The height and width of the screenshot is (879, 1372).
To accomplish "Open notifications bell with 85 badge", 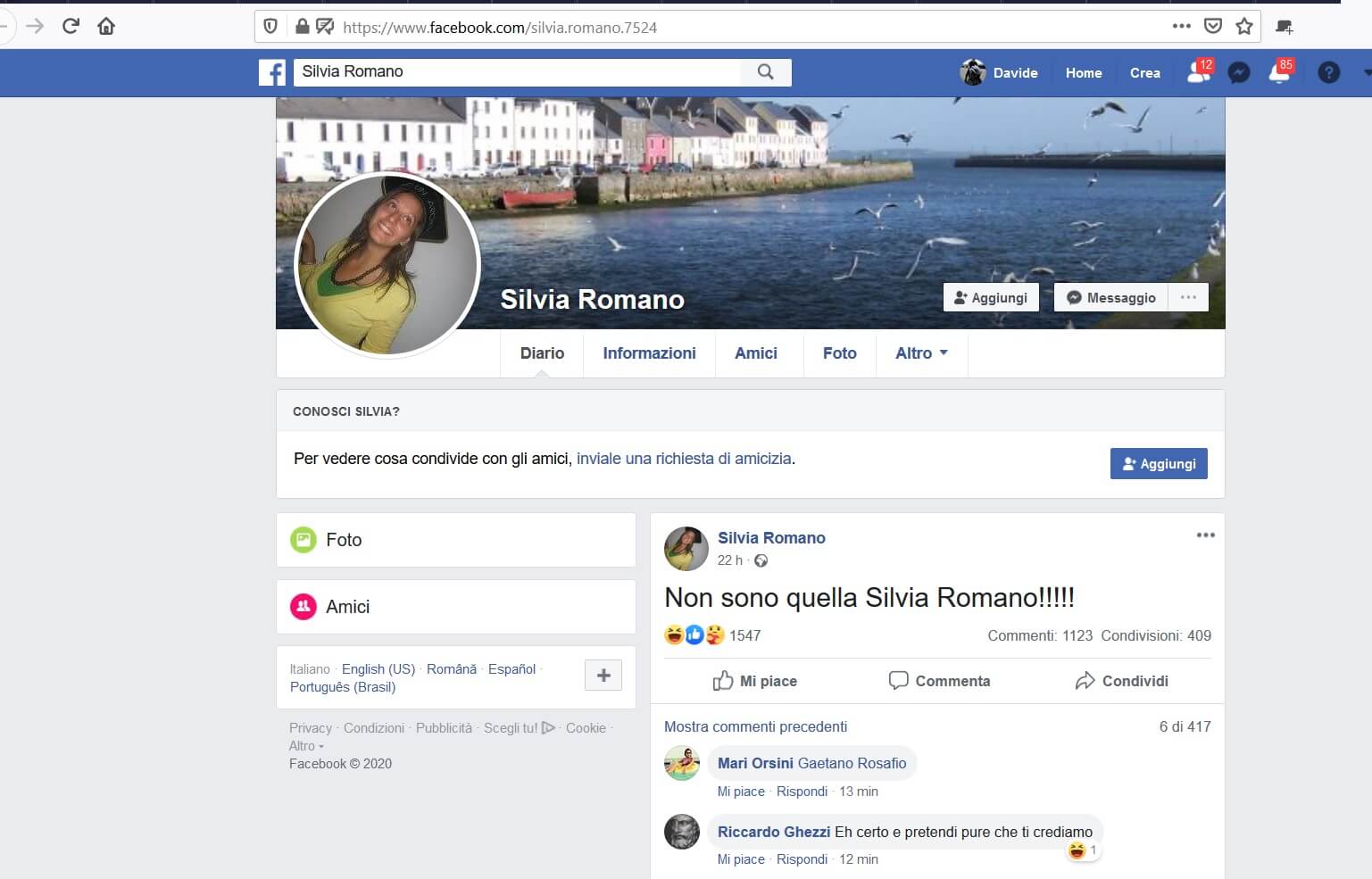I will 1279,72.
